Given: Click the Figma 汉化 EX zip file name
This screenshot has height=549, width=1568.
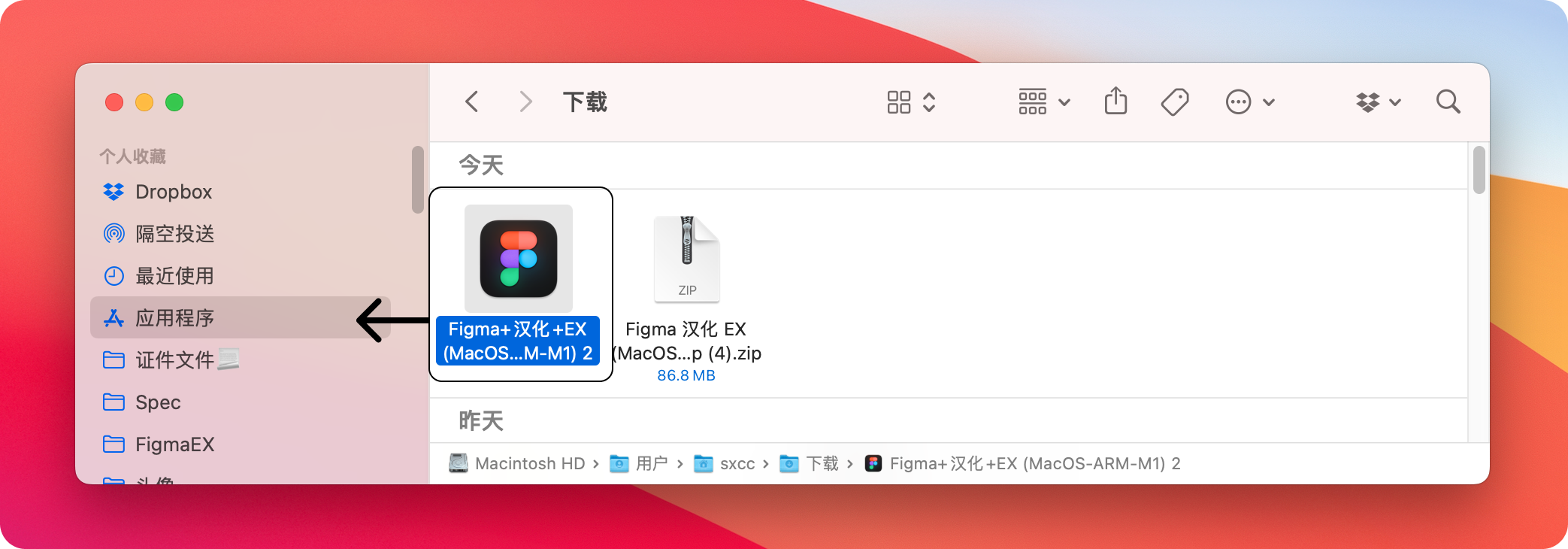Looking at the screenshot, I should (x=686, y=341).
